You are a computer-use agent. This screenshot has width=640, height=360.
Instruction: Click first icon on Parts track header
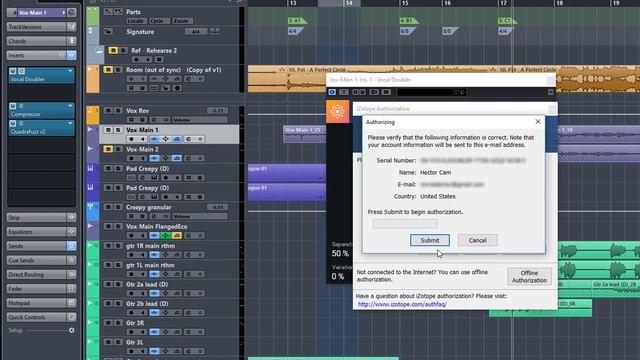[x=108, y=12]
